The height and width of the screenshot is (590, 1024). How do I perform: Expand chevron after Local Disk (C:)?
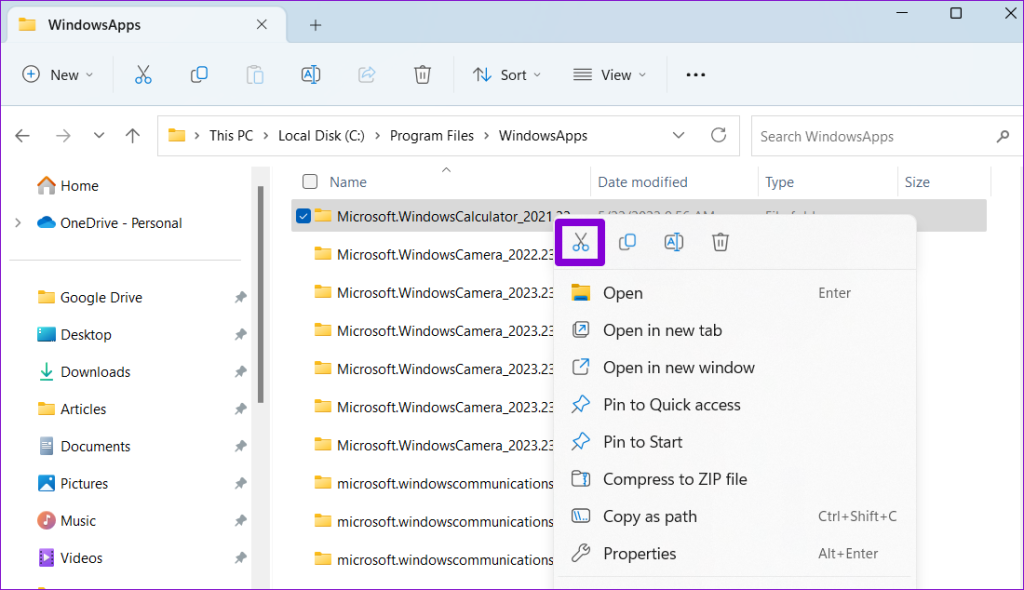tap(377, 136)
